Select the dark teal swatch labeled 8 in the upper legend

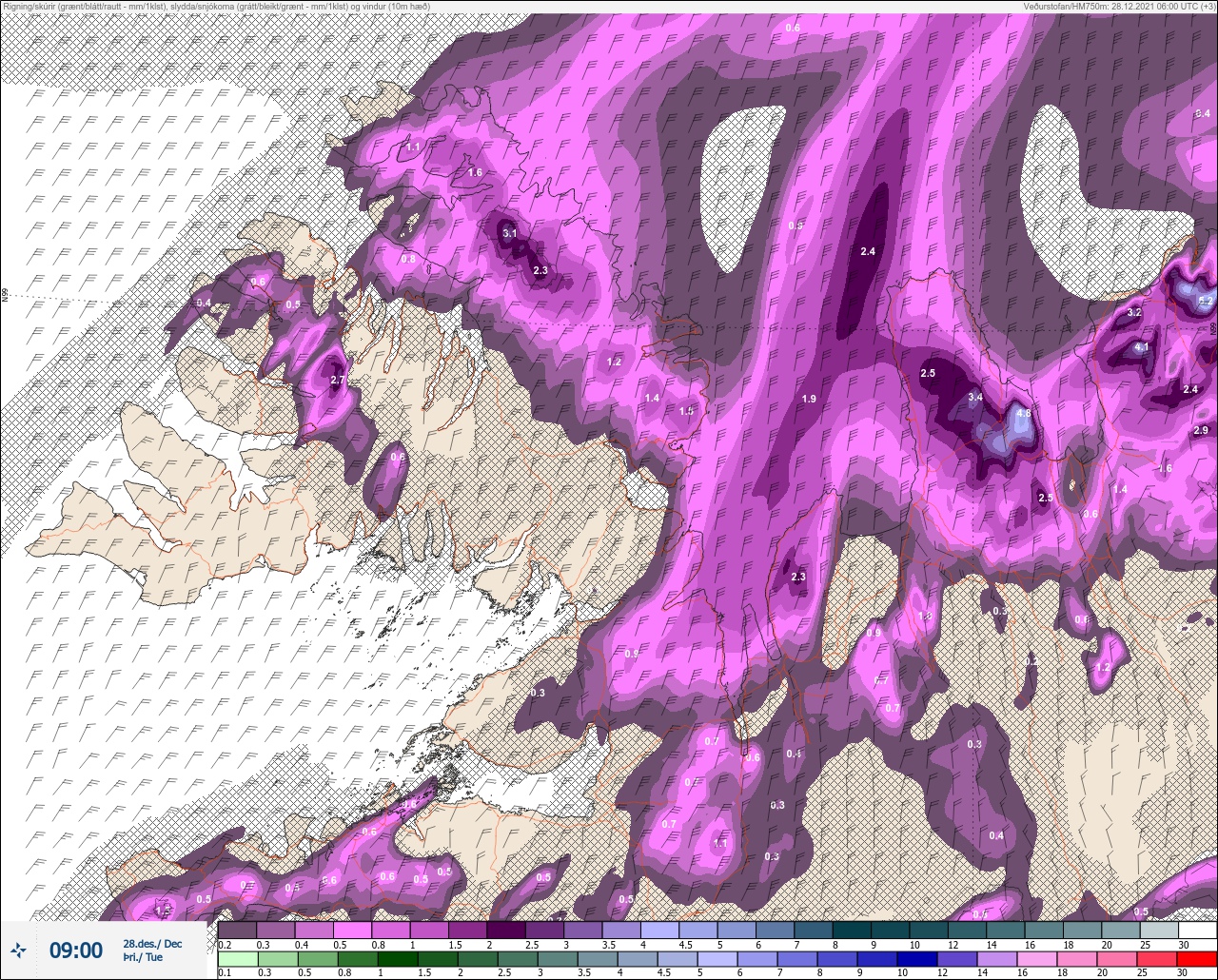point(852,930)
